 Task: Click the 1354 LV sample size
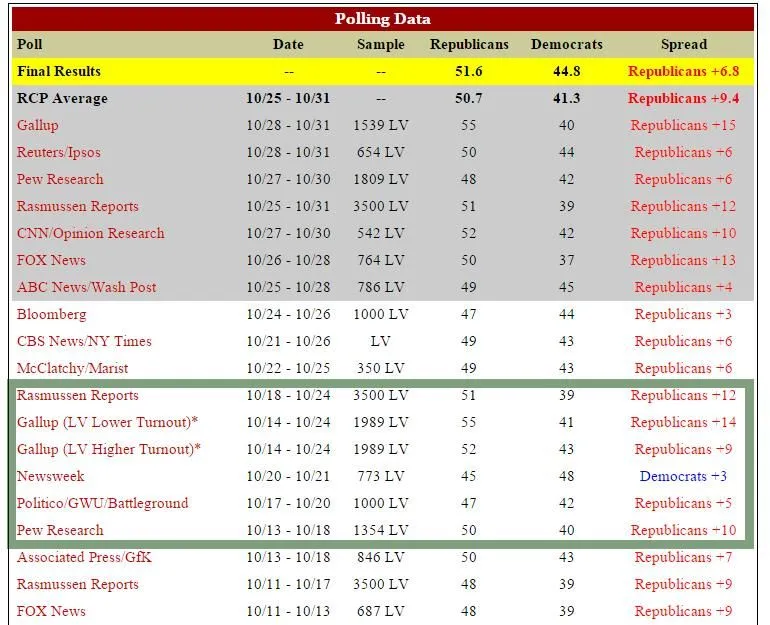pyautogui.click(x=381, y=530)
